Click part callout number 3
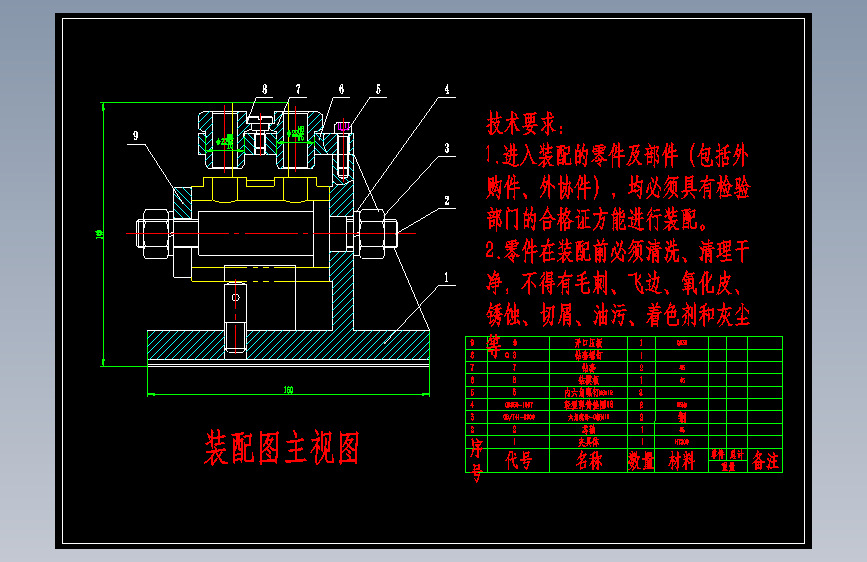867x562 pixels. [447, 148]
